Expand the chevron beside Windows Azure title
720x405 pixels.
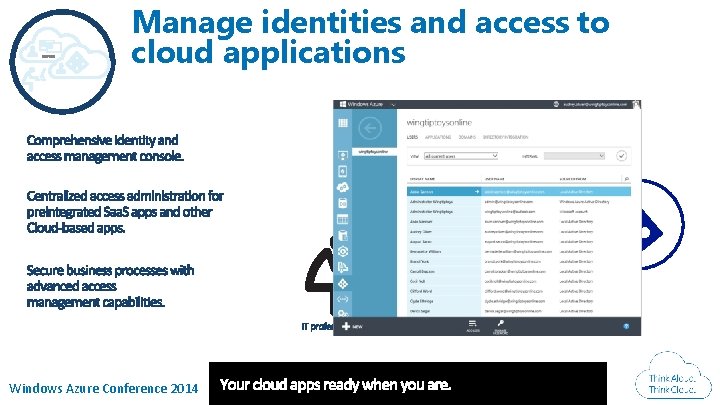click(393, 105)
